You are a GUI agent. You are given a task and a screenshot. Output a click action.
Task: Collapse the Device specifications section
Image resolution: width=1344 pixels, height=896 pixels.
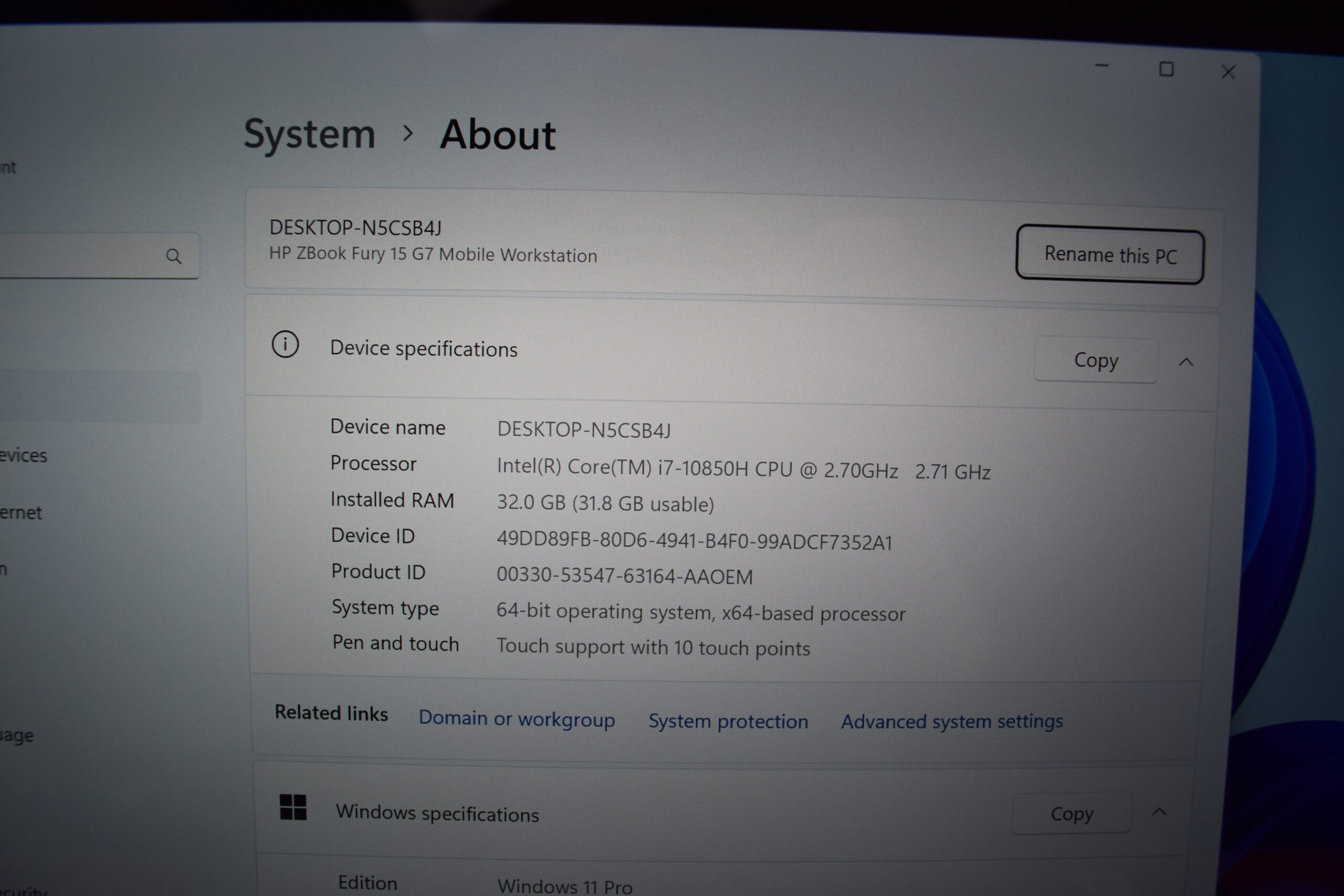point(1186,362)
